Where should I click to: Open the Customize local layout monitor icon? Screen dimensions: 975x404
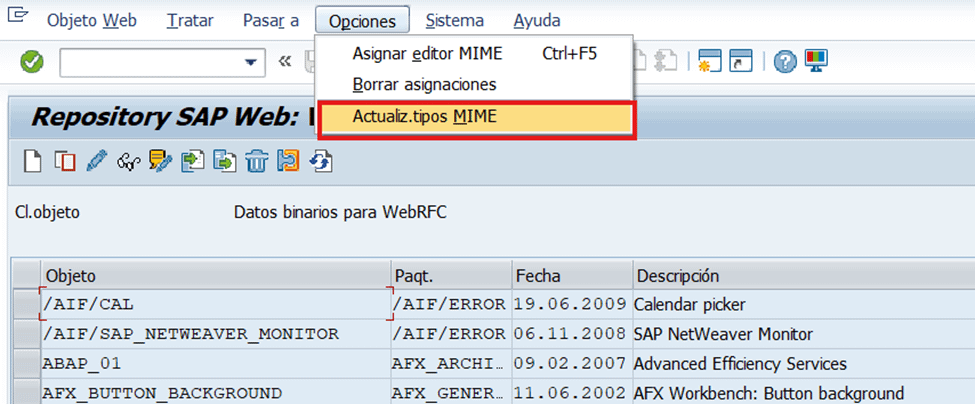coord(817,62)
